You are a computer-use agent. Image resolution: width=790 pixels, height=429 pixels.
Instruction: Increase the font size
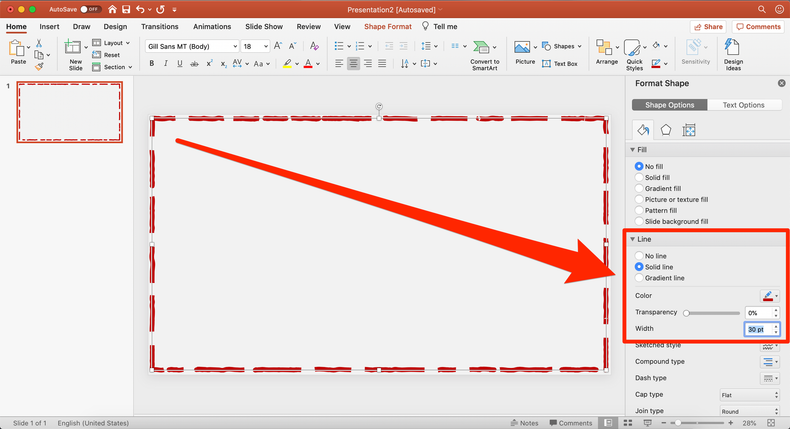pos(278,46)
